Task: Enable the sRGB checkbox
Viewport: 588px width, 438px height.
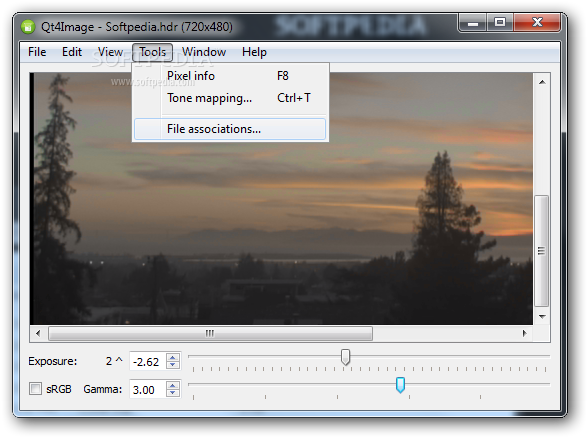Action: (x=35, y=388)
